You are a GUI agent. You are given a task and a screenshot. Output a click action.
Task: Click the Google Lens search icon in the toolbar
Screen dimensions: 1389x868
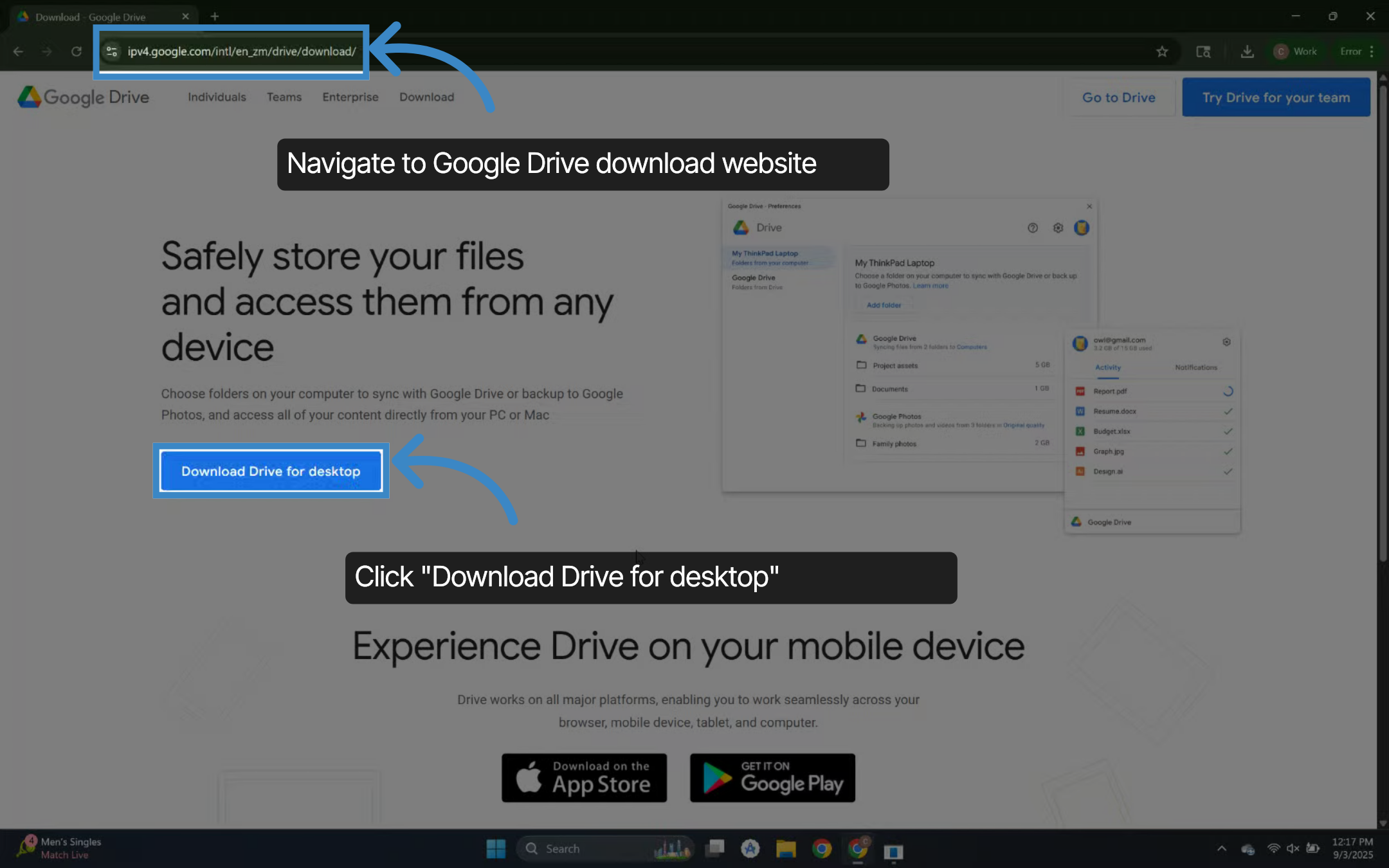1203,51
